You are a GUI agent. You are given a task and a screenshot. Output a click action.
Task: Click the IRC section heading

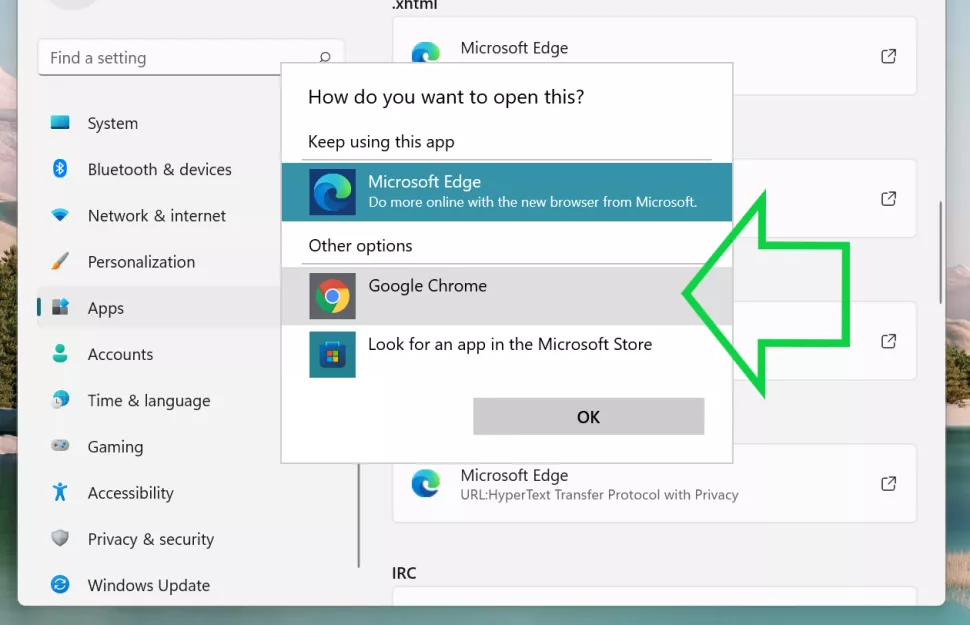(x=404, y=573)
